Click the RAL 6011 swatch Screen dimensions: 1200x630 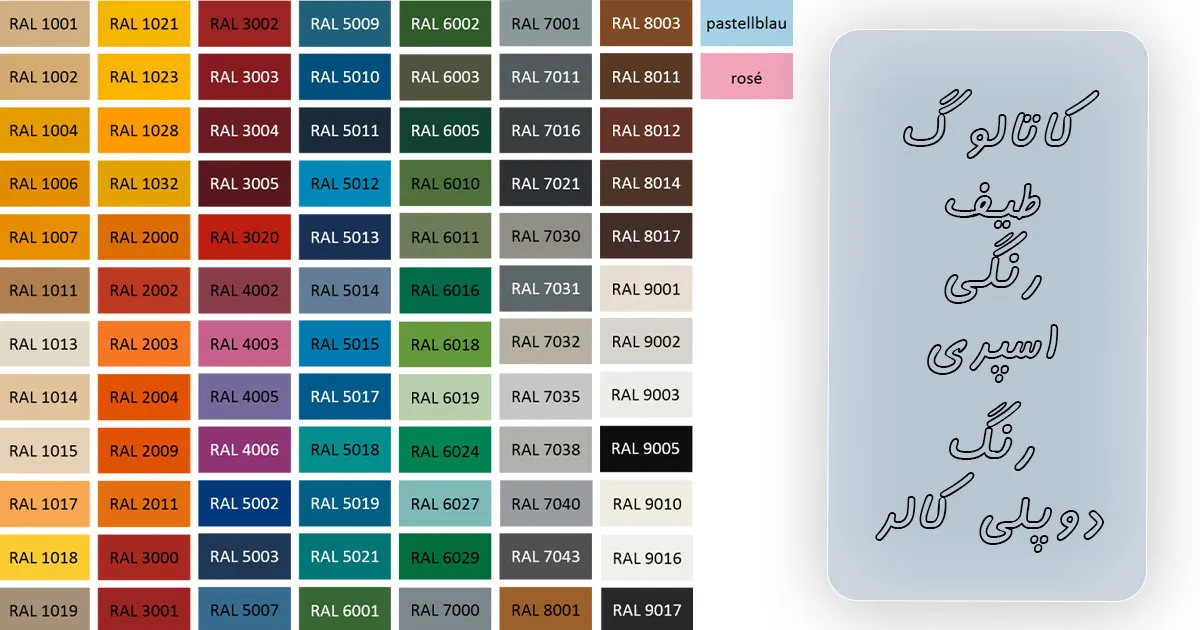tap(445, 237)
